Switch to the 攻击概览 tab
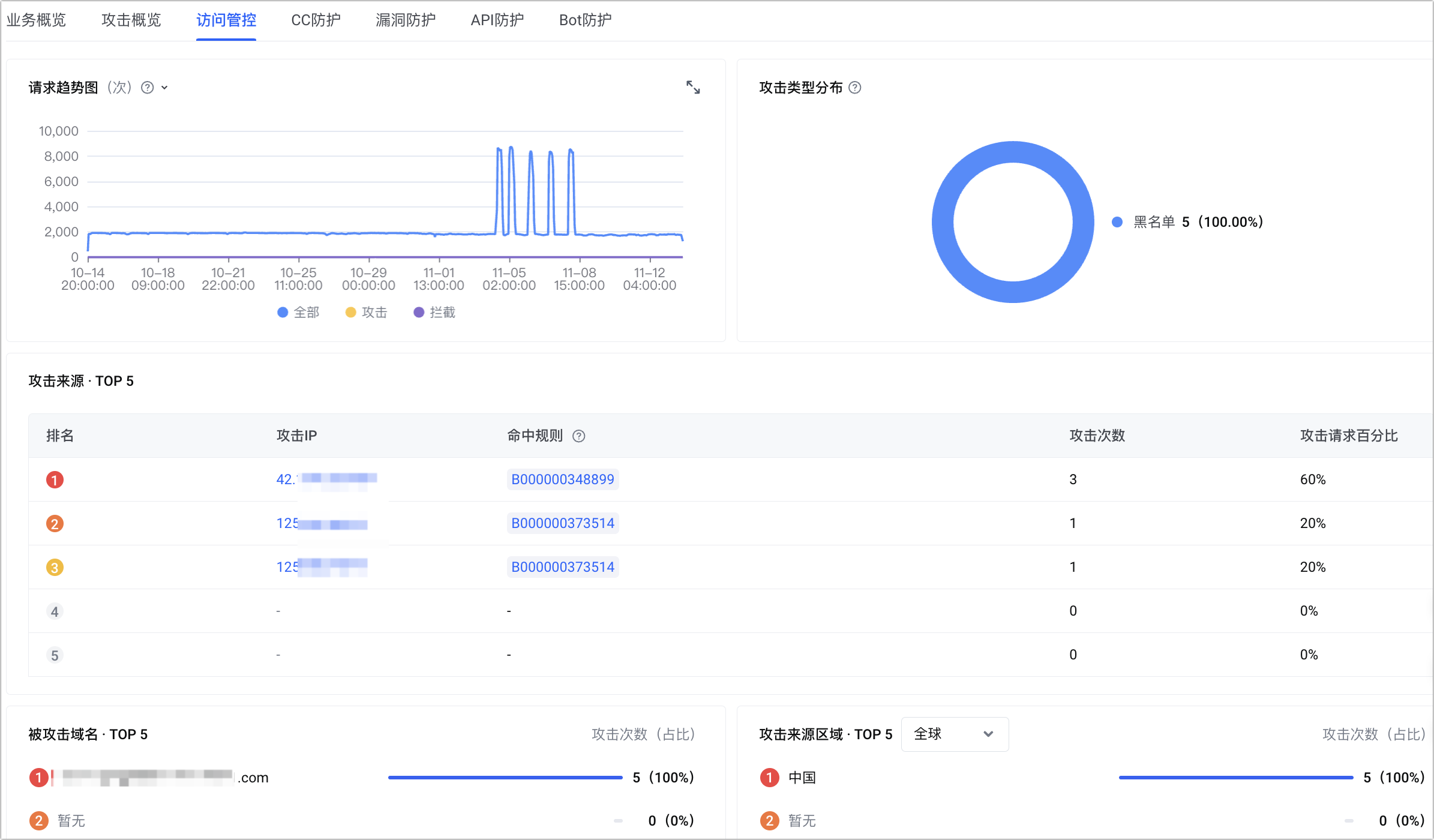This screenshot has height=840, width=1434. pyautogui.click(x=131, y=20)
